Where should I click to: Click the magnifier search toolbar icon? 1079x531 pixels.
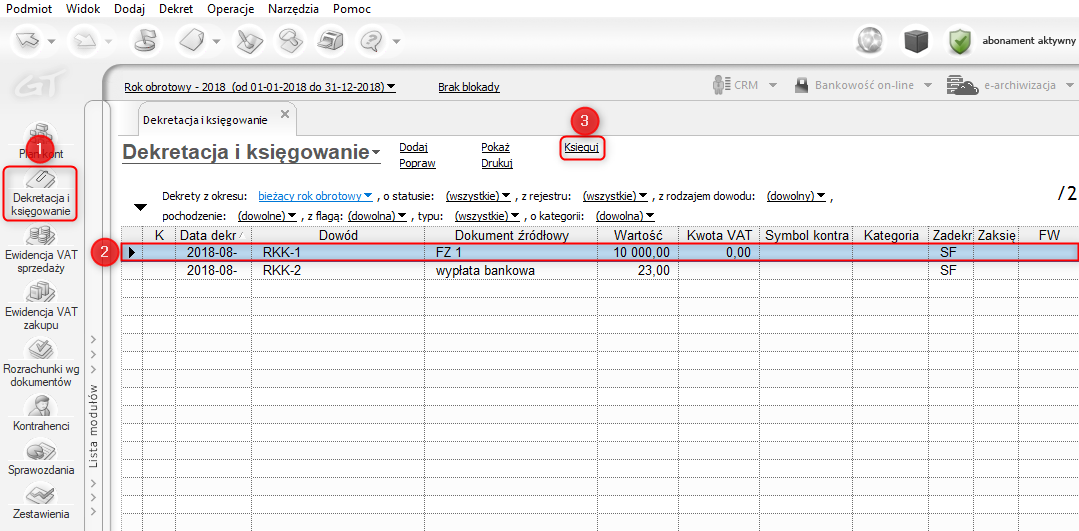point(288,41)
